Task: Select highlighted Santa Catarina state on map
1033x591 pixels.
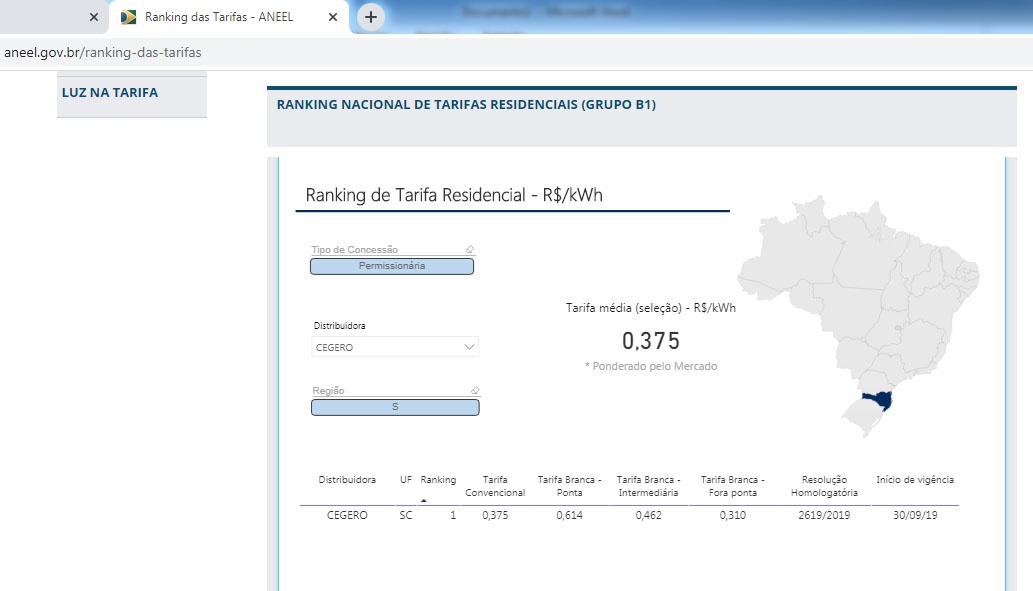Action: pos(878,401)
